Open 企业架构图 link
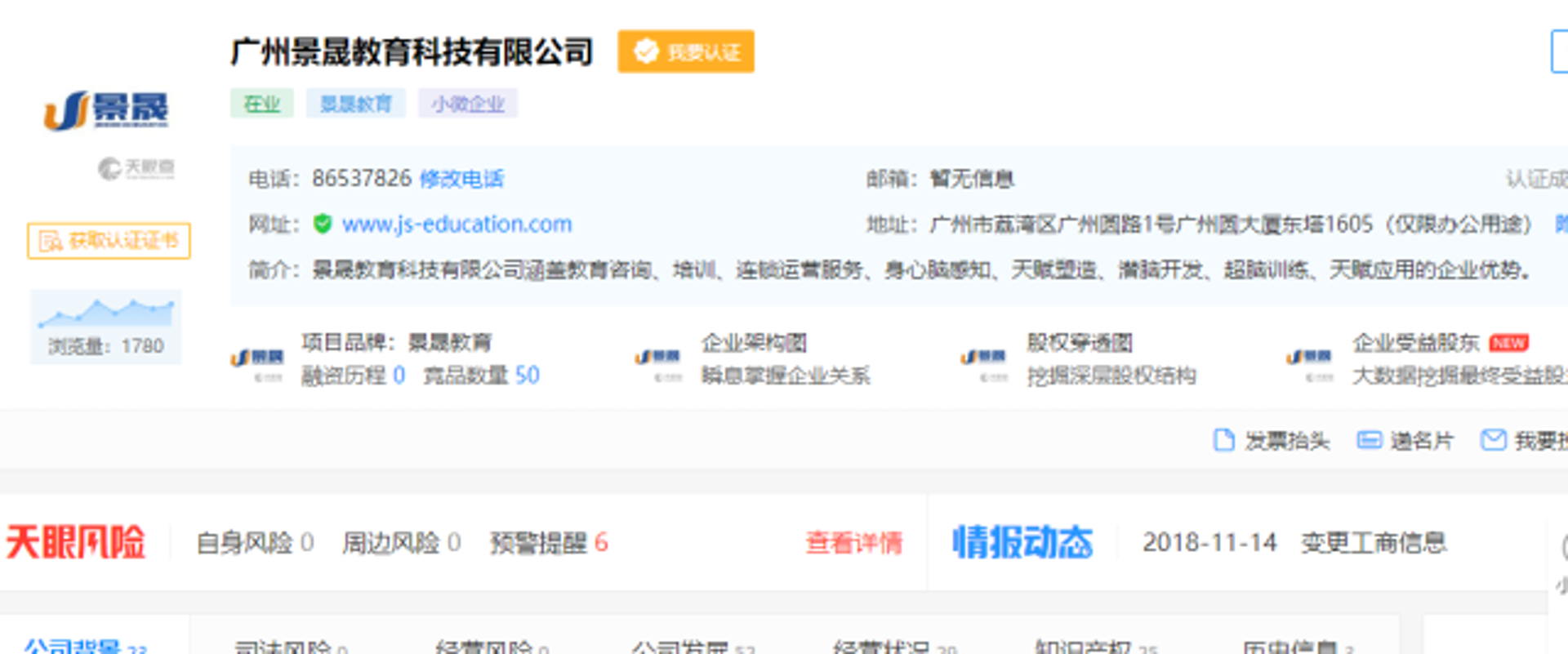1568x654 pixels. pos(754,343)
